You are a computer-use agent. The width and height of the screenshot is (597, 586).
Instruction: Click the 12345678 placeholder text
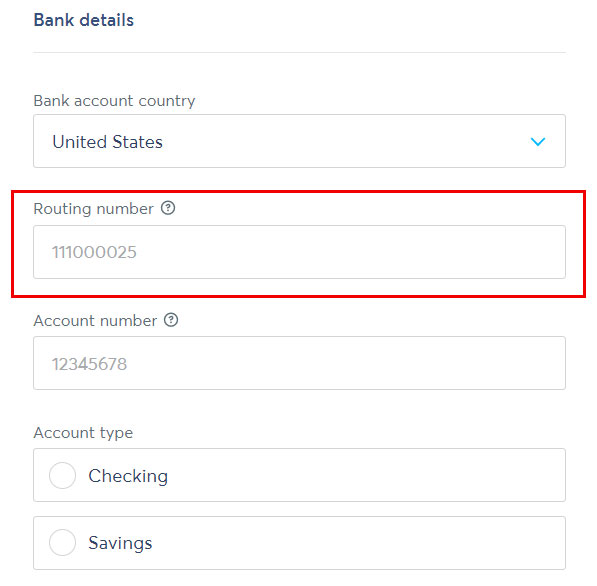(89, 364)
